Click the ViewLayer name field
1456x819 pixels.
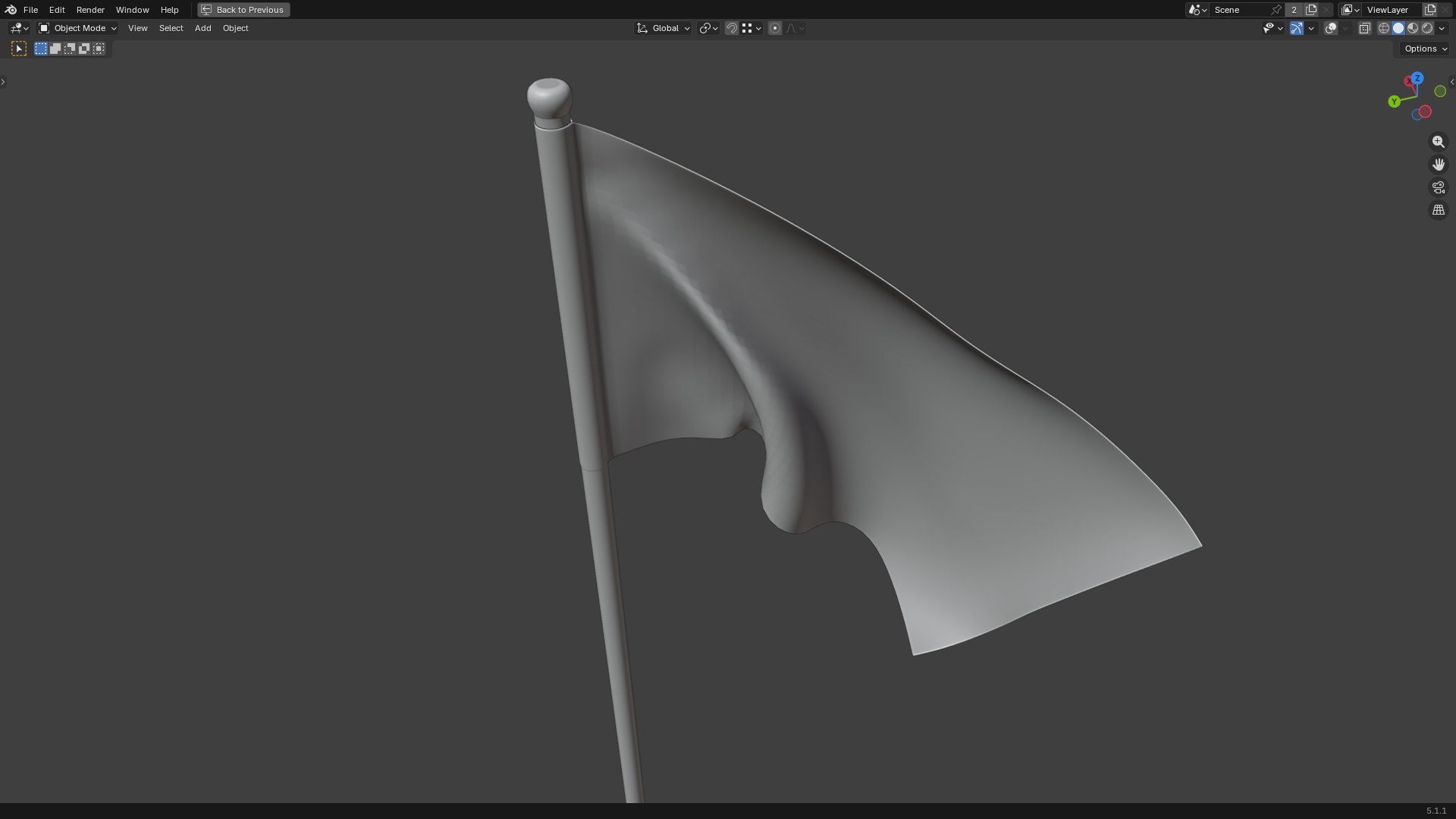coord(1392,10)
